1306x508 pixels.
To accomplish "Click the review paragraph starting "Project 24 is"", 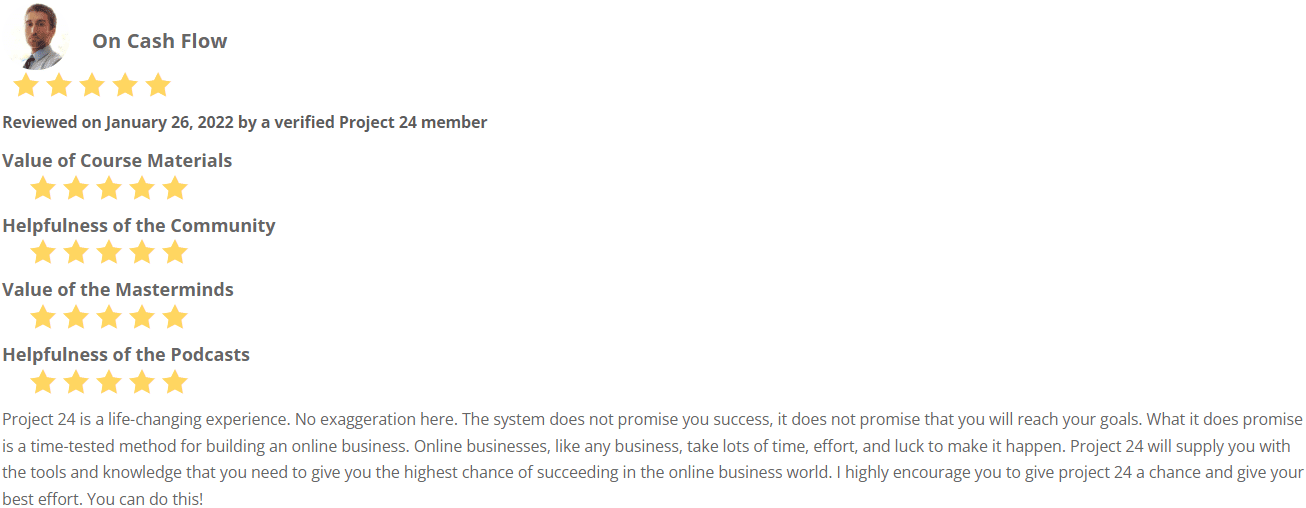I will [653, 459].
